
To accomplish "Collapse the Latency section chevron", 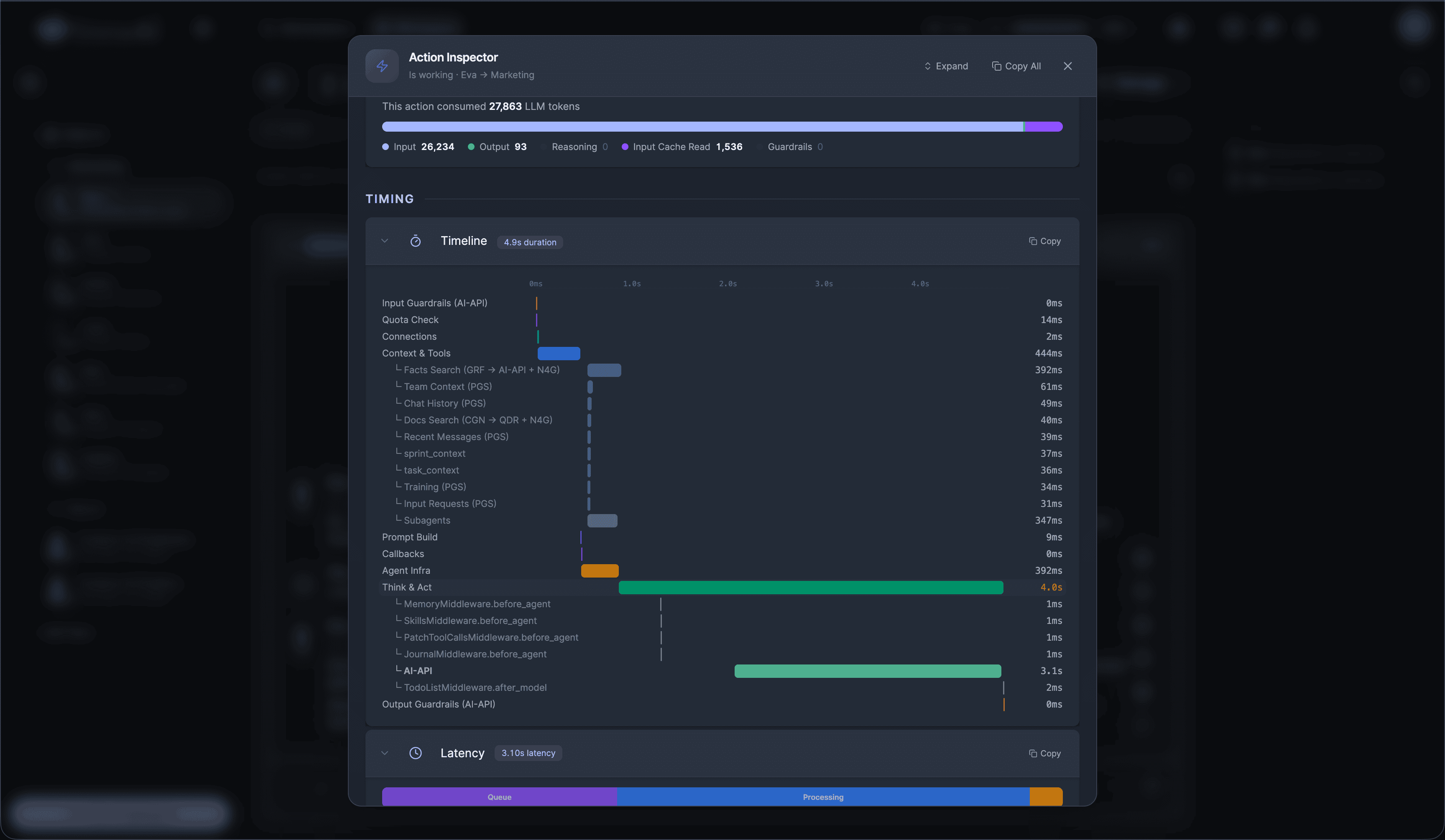I will click(385, 753).
